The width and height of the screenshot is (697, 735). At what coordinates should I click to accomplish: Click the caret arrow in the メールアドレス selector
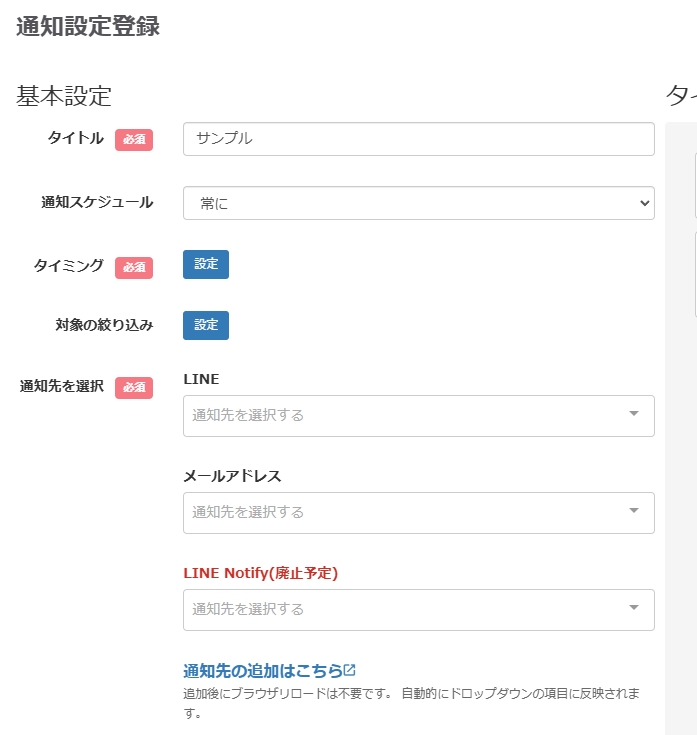[x=633, y=511]
